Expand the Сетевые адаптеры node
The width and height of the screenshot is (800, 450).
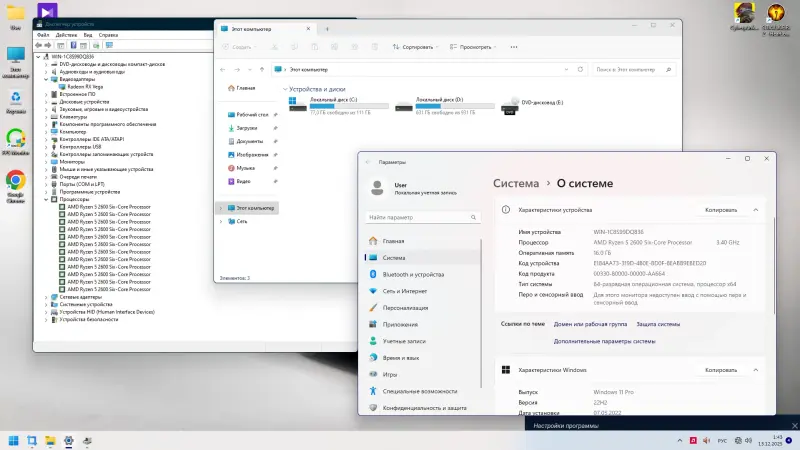[x=47, y=297]
